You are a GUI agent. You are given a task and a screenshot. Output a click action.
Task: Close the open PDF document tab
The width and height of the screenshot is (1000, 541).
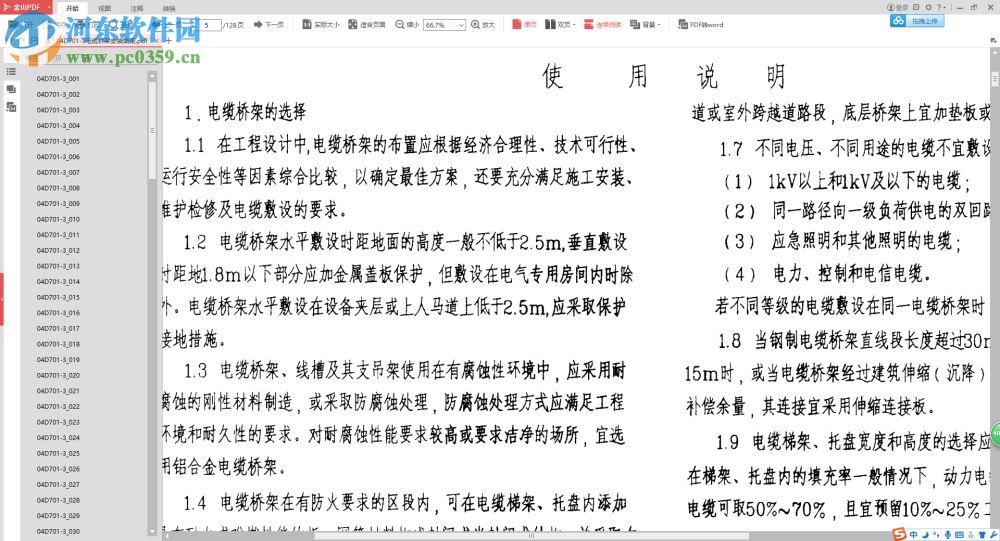[x=155, y=40]
